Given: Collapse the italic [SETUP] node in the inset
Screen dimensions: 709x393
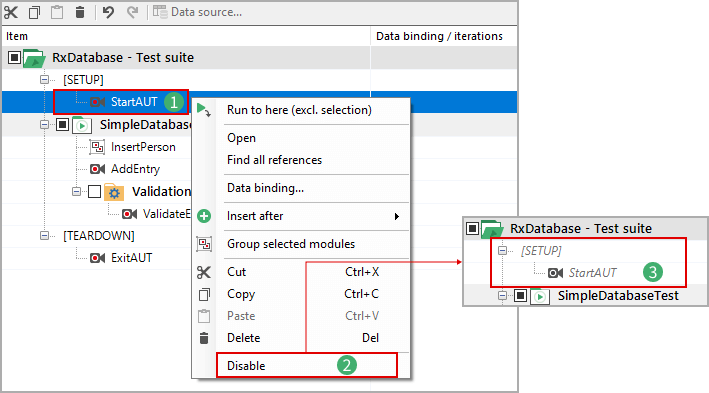Looking at the screenshot, I should [502, 251].
